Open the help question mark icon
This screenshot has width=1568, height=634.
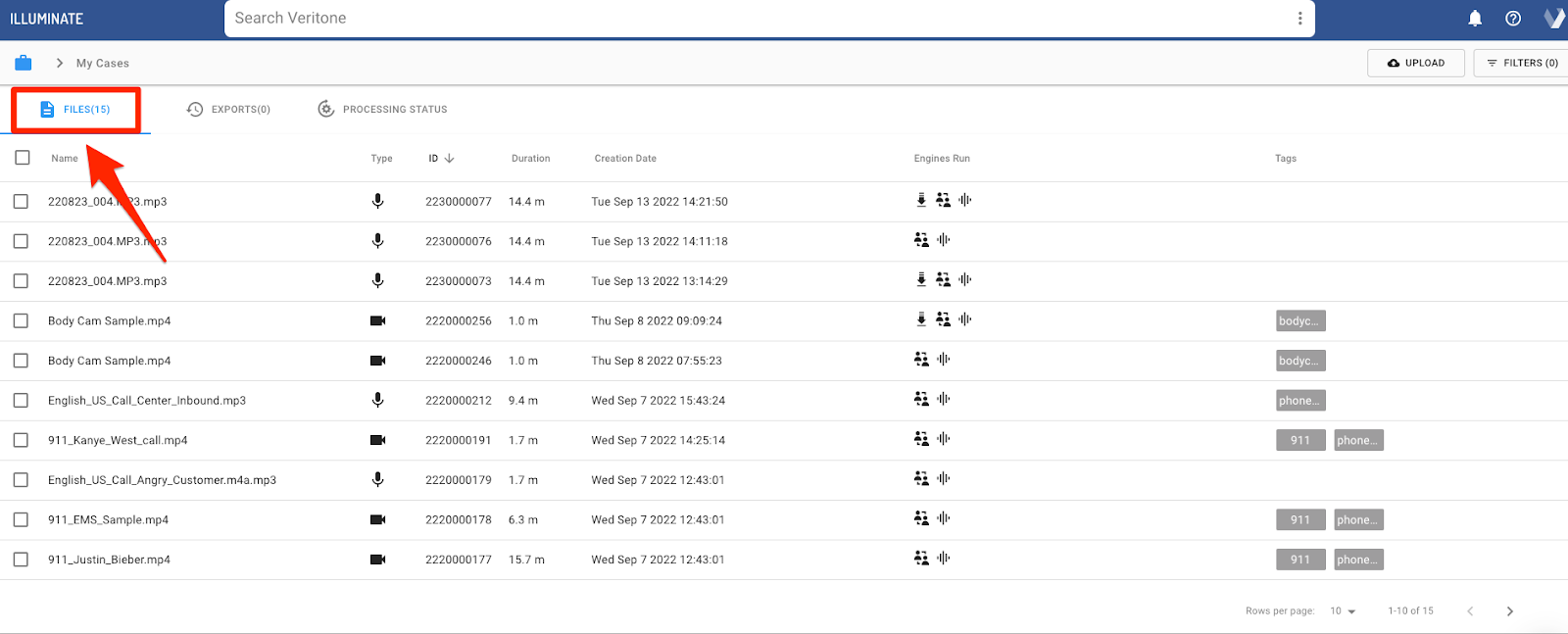1513,19
